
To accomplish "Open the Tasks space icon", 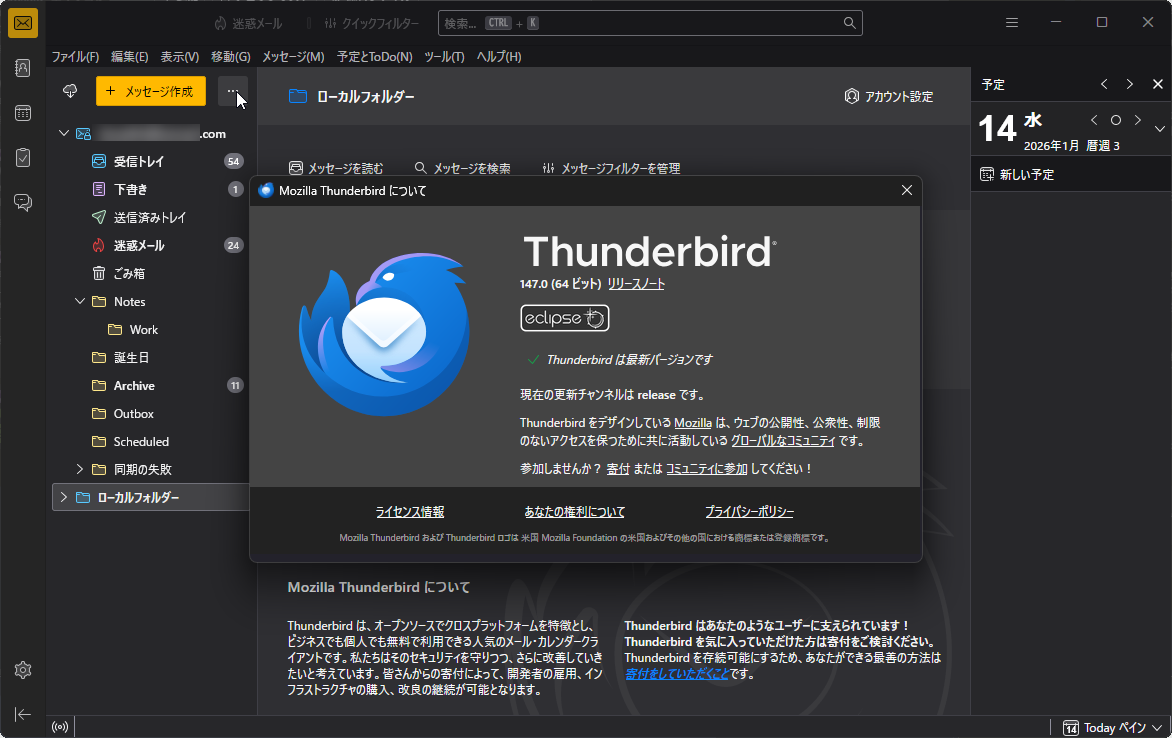I will (x=22, y=157).
